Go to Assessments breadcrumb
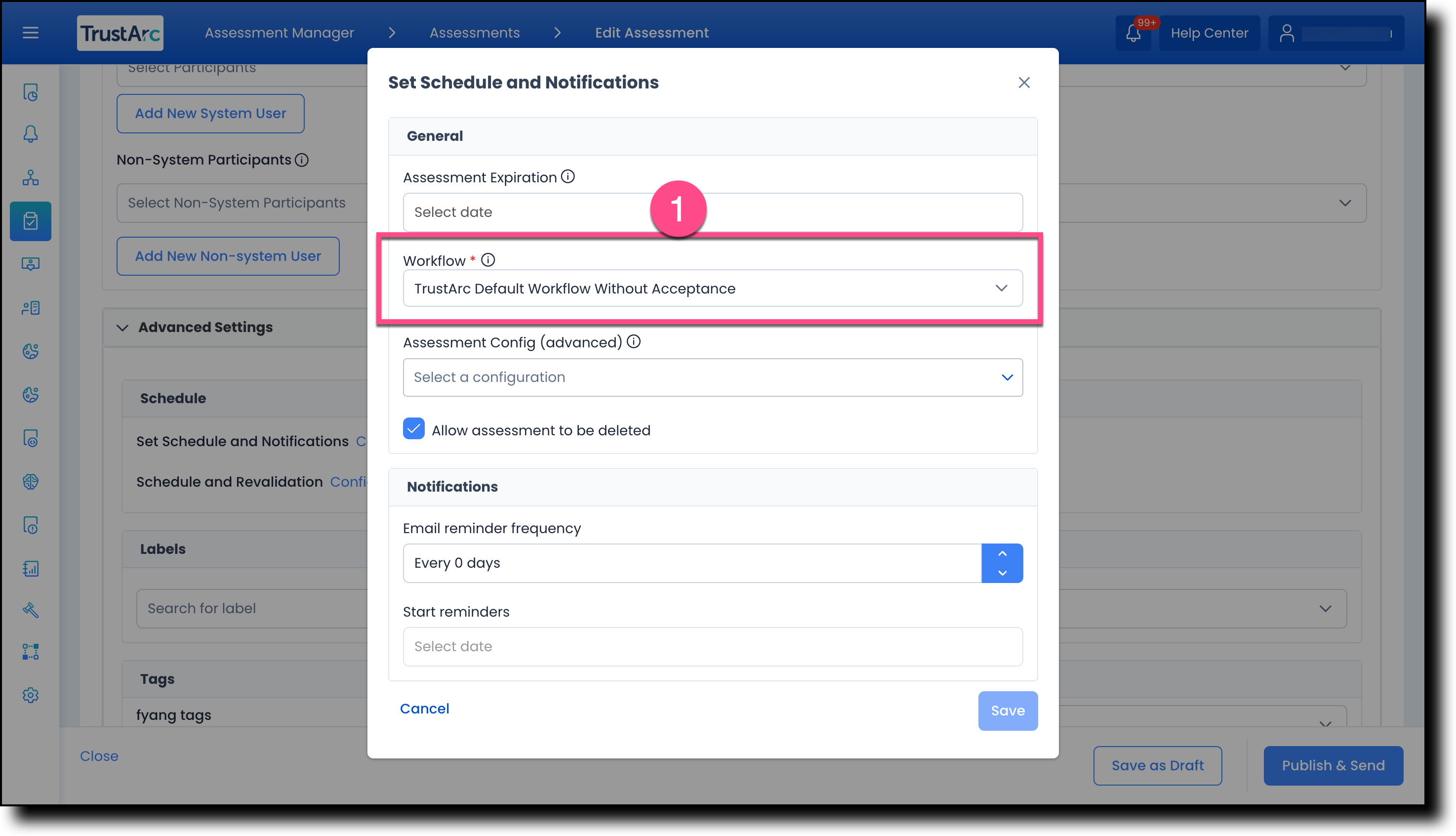Viewport: 1456px width, 836px height. point(475,33)
